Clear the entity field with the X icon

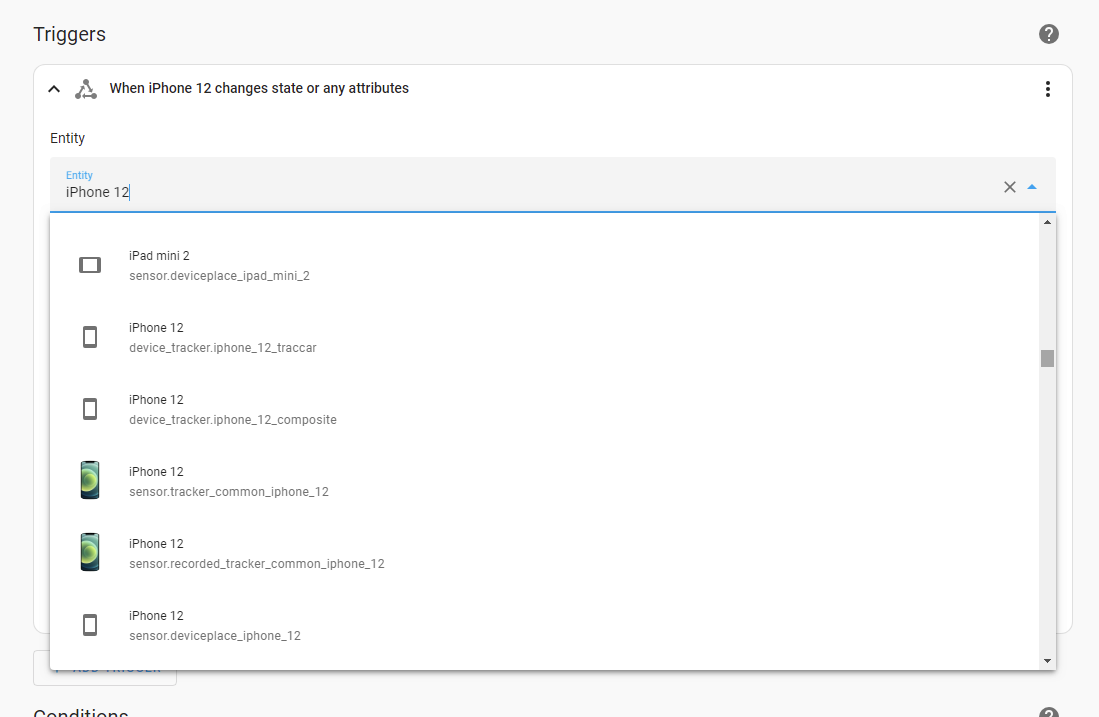pos(1009,186)
